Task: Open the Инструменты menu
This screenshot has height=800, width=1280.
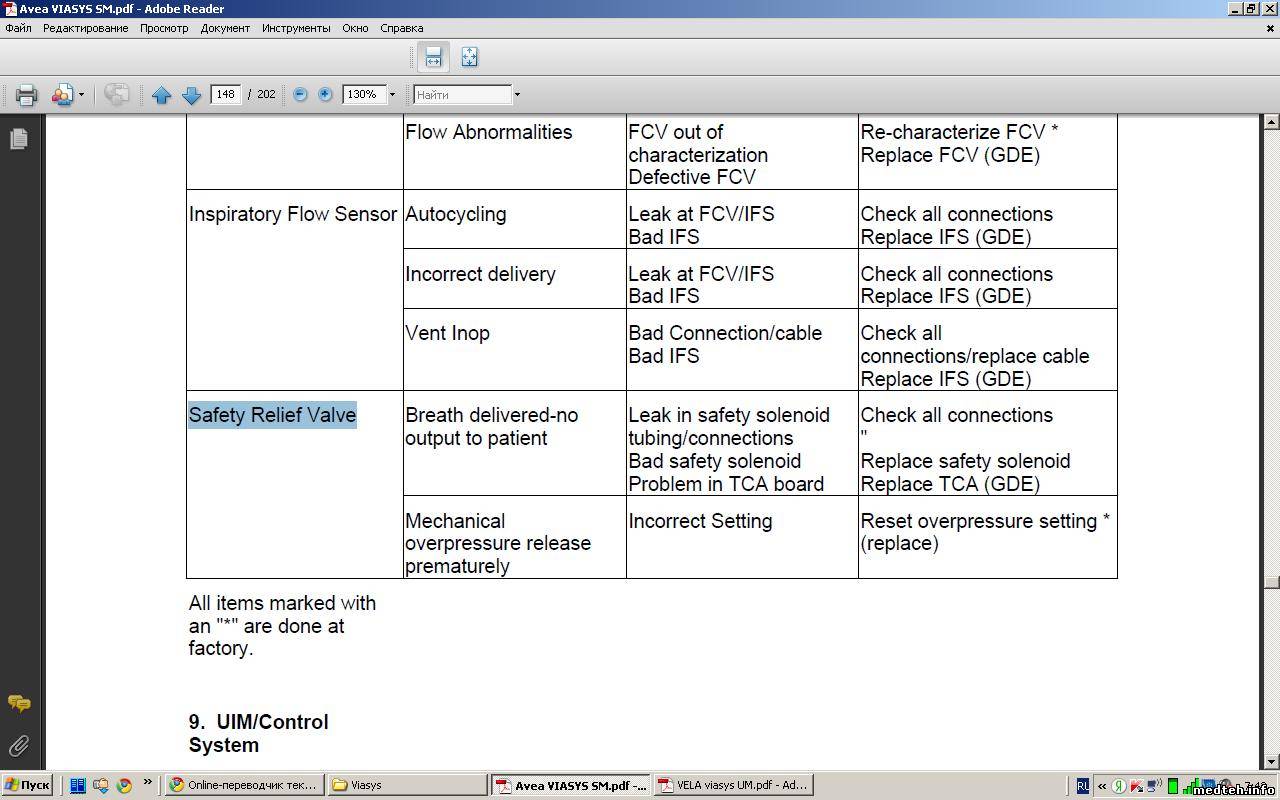Action: click(296, 28)
